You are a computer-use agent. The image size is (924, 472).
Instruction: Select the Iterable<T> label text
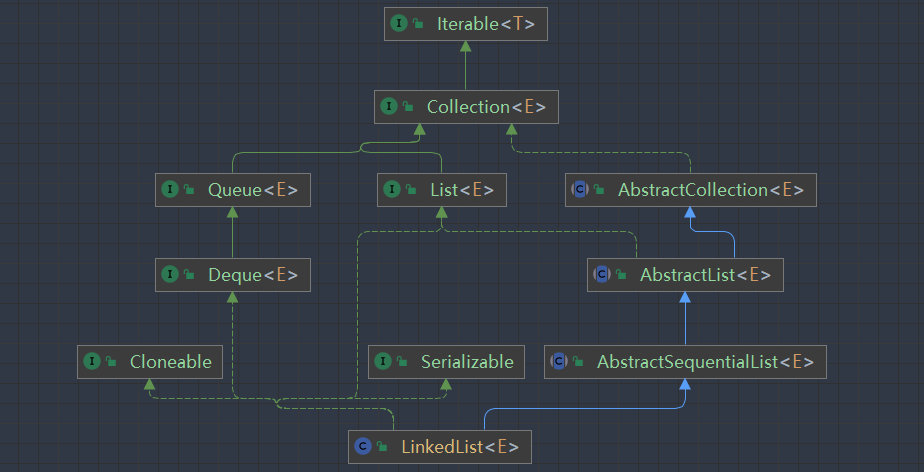click(x=478, y=24)
